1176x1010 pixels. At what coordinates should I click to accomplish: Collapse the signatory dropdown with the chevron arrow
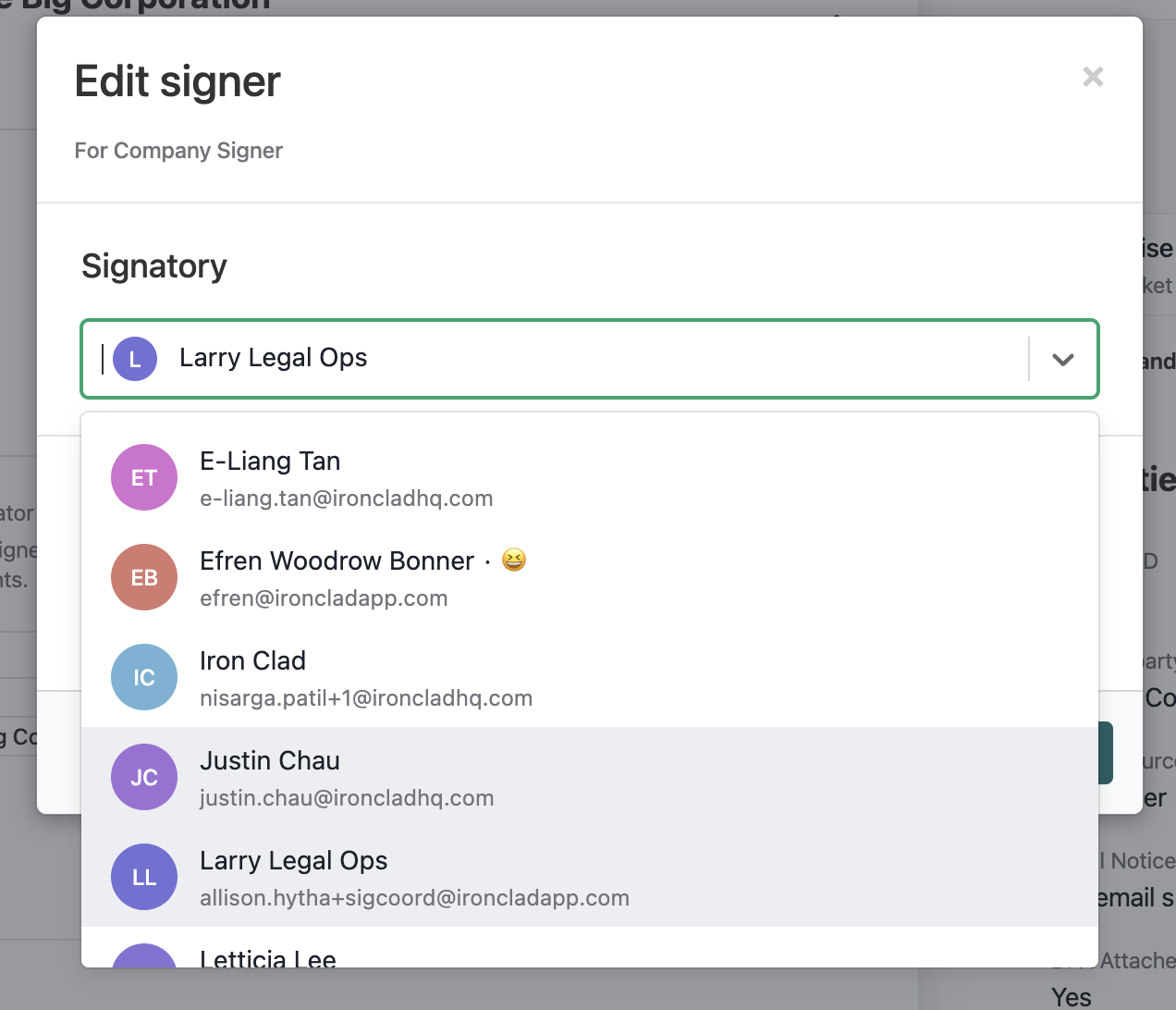coord(1063,359)
